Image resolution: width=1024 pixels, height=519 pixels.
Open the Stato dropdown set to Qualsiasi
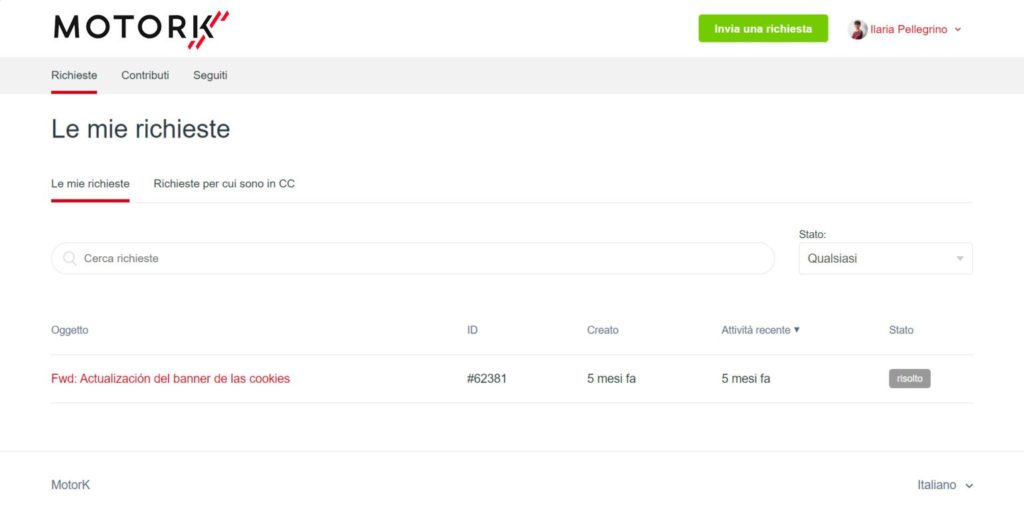click(x=885, y=259)
